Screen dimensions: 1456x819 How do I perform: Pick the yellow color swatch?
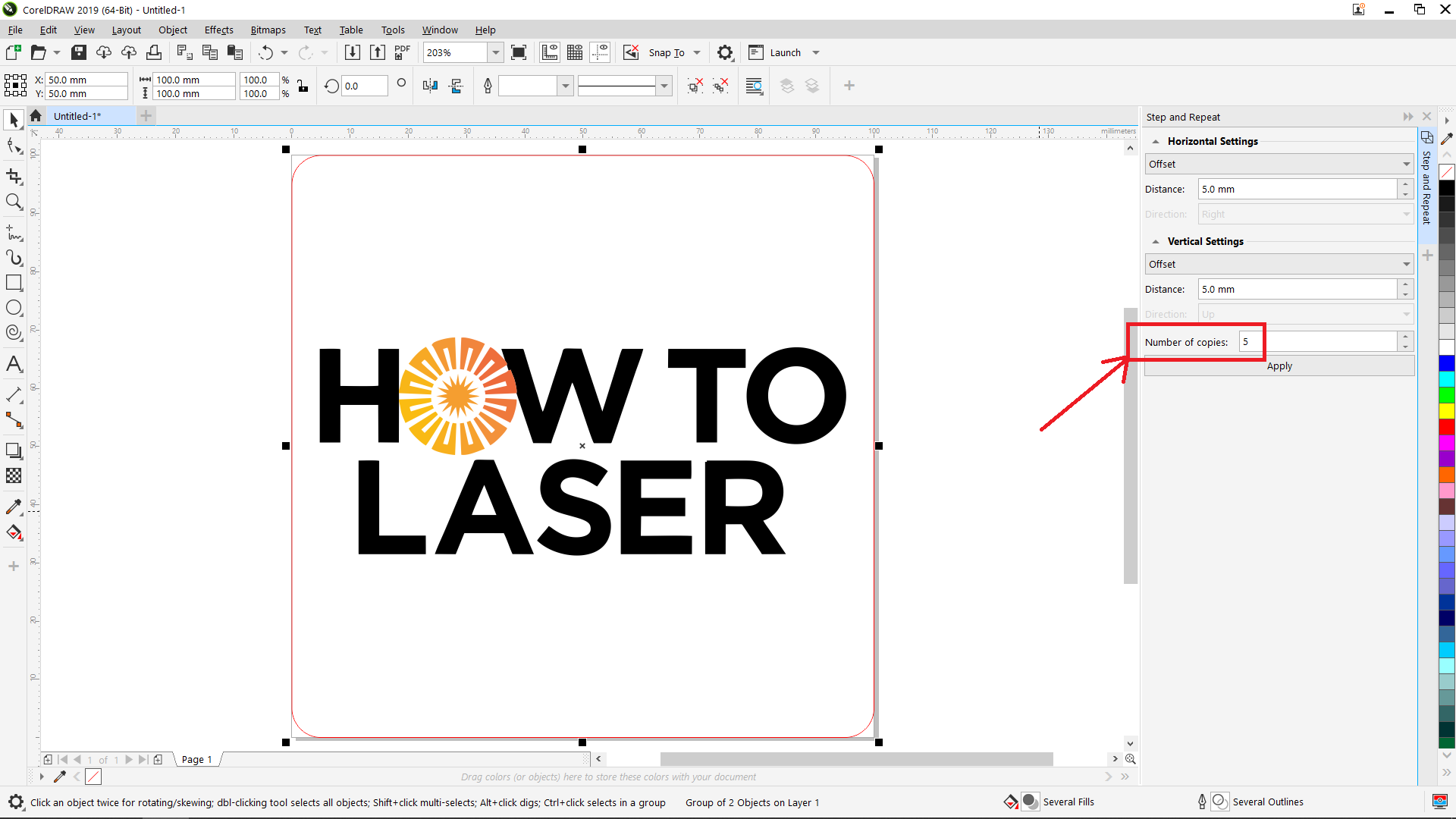[x=1447, y=411]
